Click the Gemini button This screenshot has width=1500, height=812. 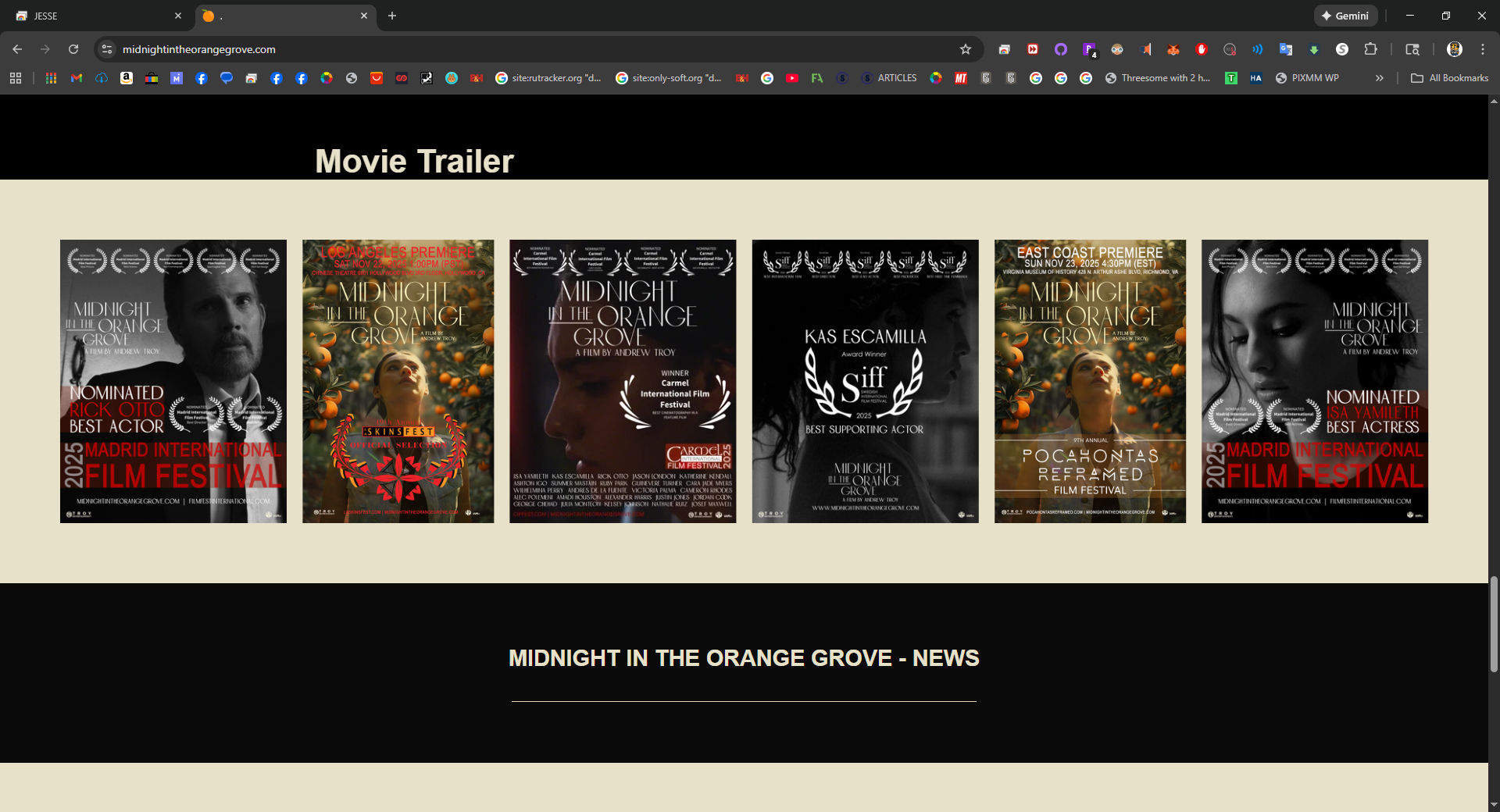1345,16
